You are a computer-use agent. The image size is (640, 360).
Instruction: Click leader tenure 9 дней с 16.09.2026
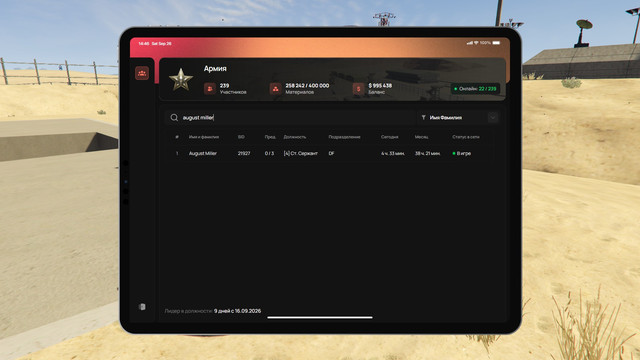coord(238,311)
